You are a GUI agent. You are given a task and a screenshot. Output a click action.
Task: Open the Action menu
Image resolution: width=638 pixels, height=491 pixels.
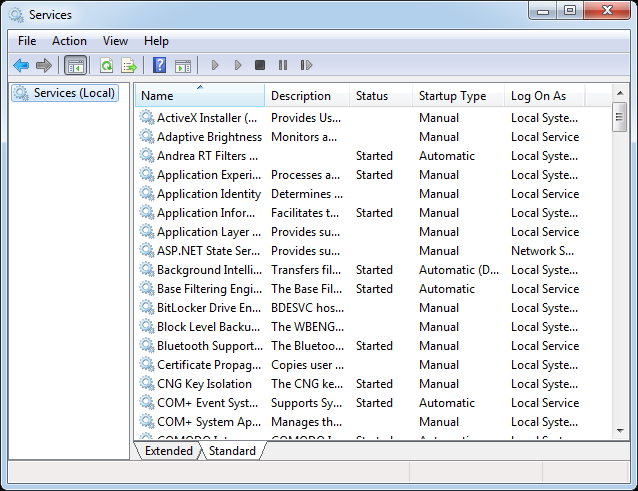click(x=69, y=41)
